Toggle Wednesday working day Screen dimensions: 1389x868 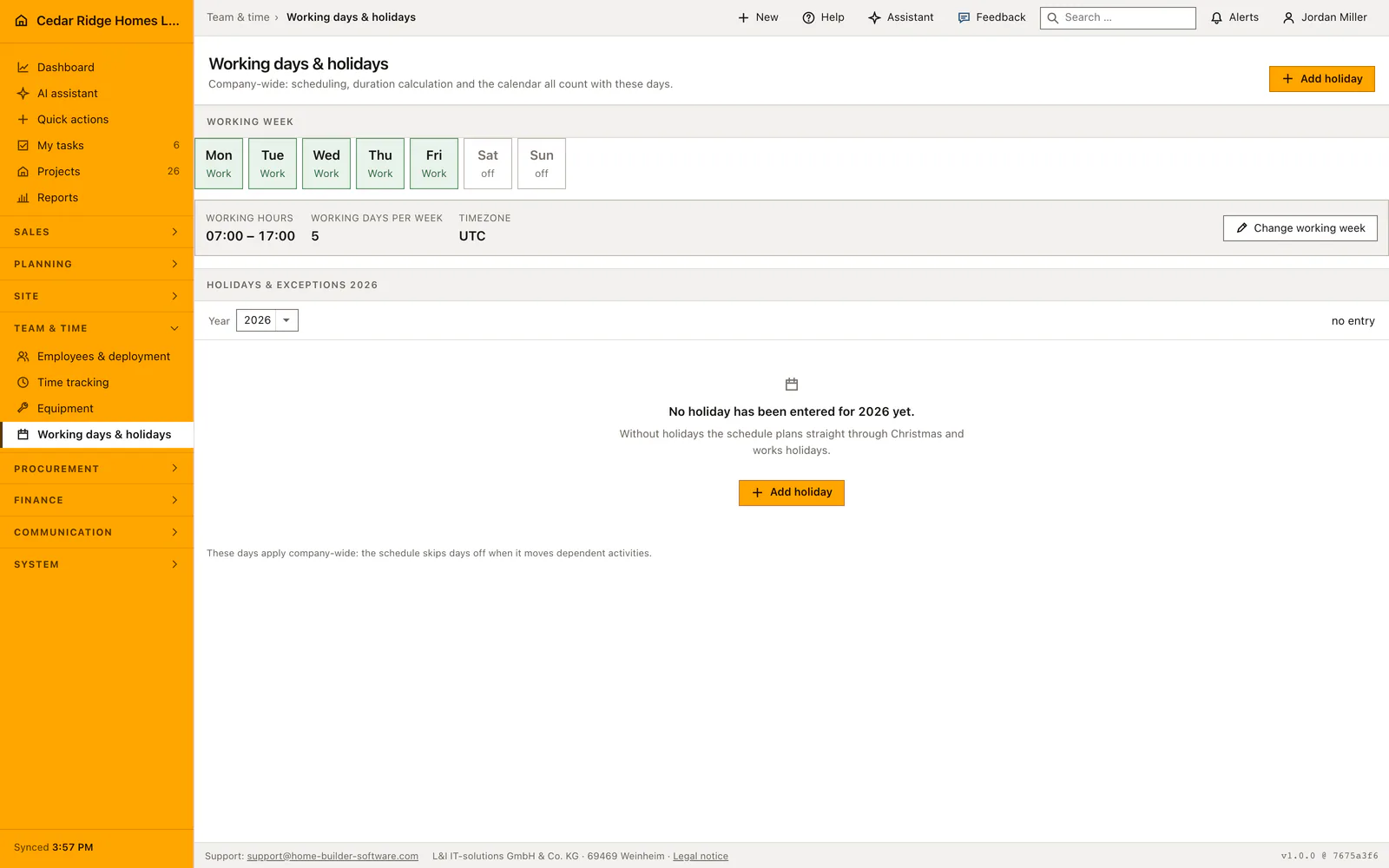point(326,163)
